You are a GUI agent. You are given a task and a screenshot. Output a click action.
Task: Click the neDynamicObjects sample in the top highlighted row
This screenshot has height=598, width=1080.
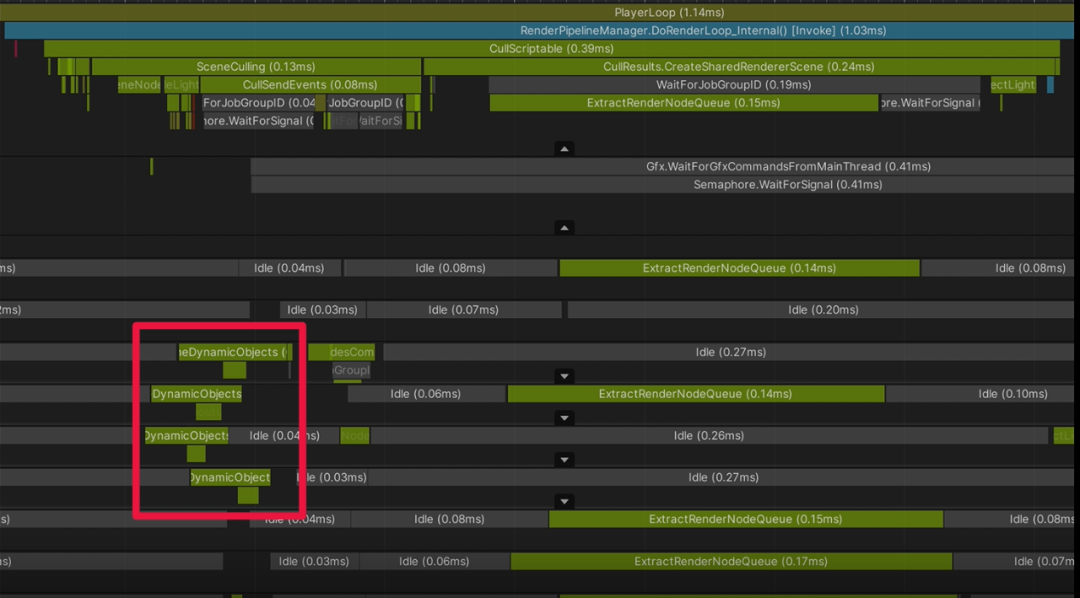tap(233, 352)
